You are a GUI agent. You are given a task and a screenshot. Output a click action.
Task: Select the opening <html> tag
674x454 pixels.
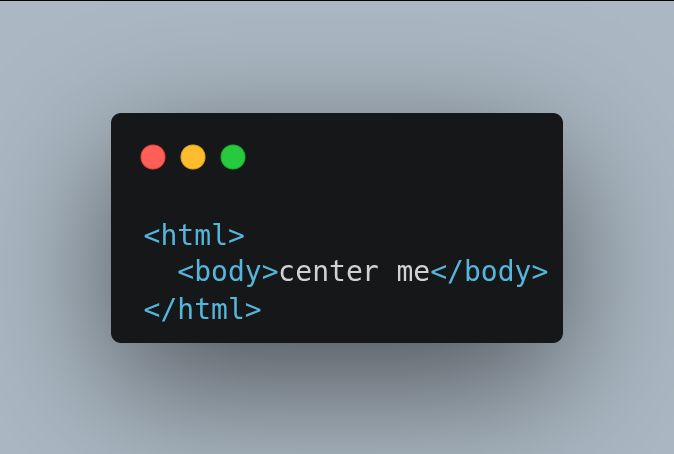194,235
